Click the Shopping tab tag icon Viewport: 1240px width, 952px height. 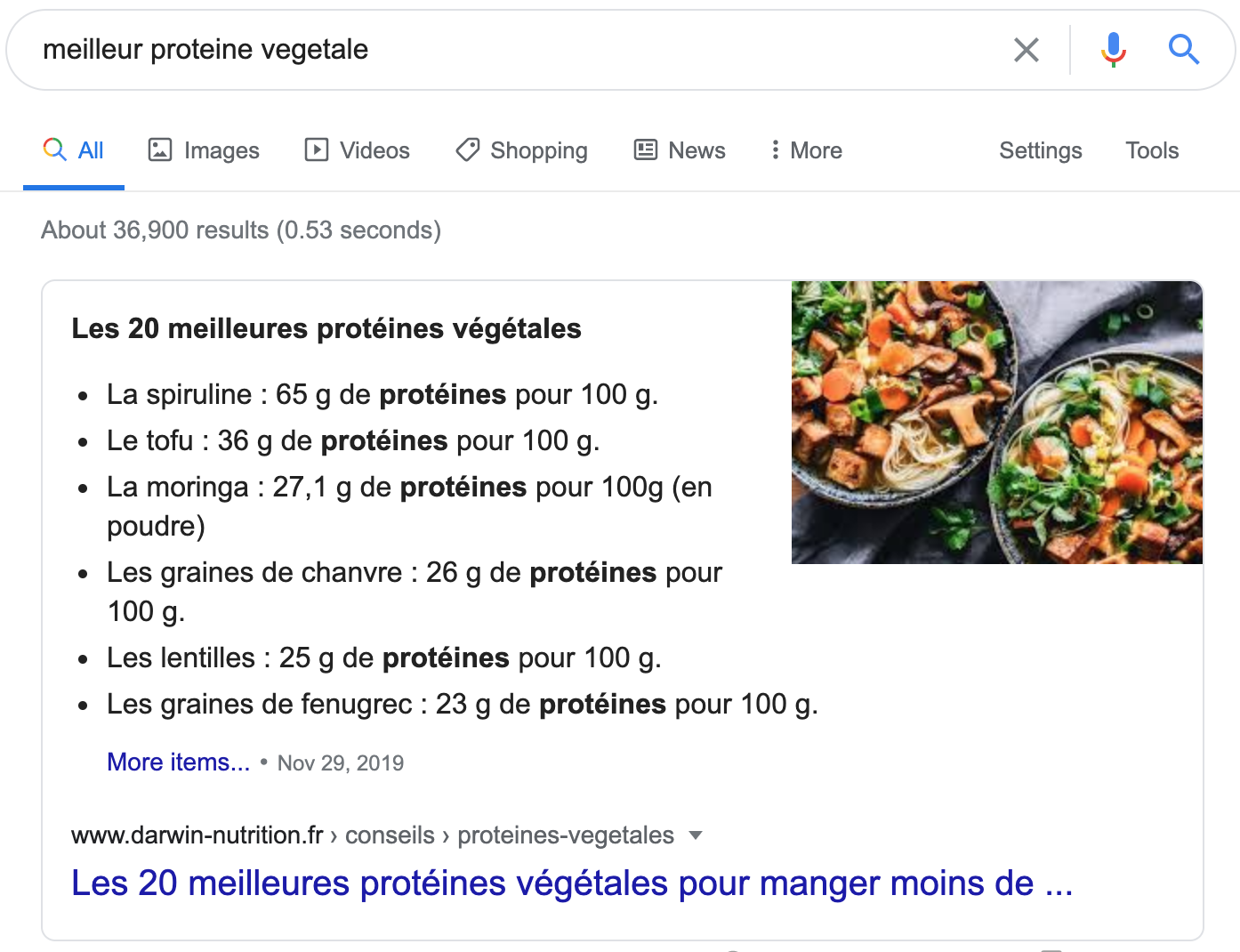468,149
